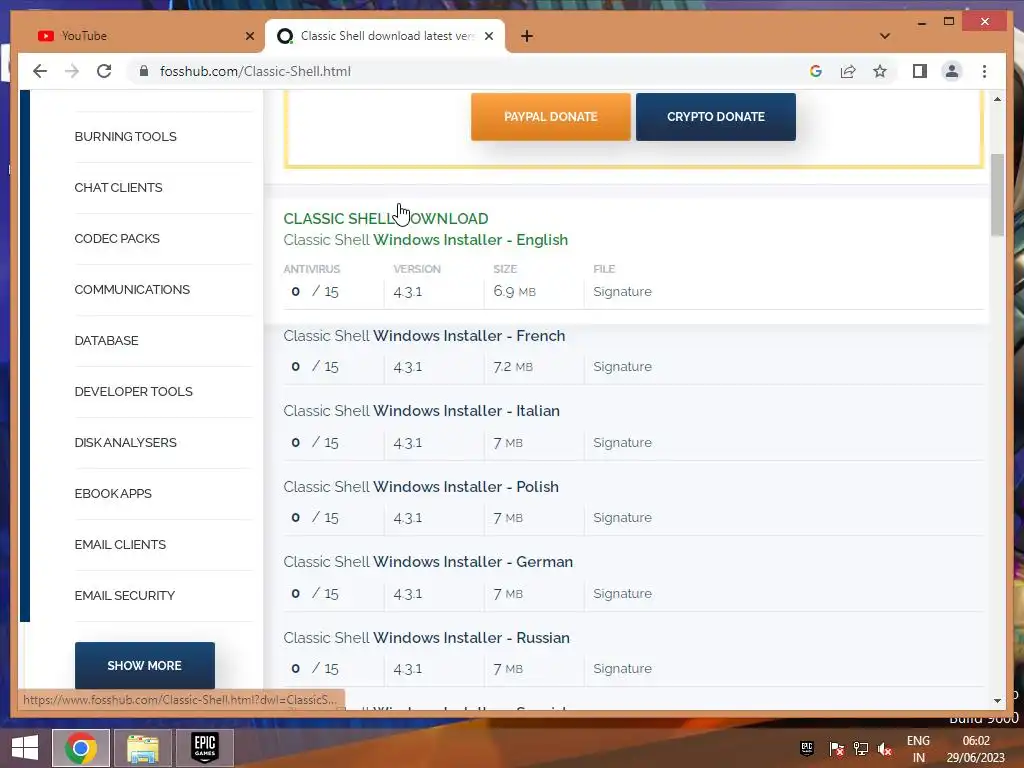Open Signature for English installer
1024x768 pixels.
point(622,291)
